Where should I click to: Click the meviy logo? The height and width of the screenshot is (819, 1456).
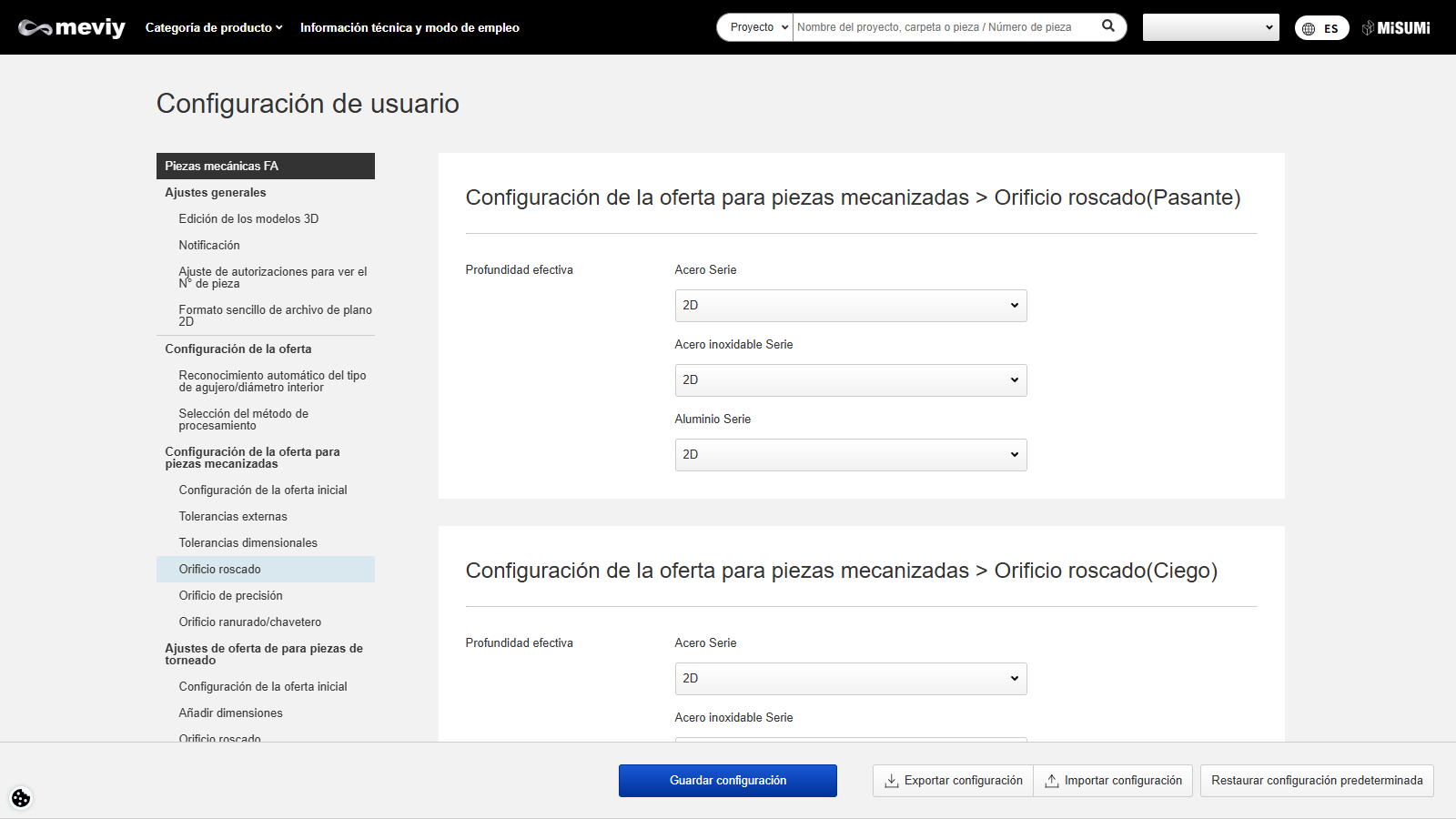72,28
